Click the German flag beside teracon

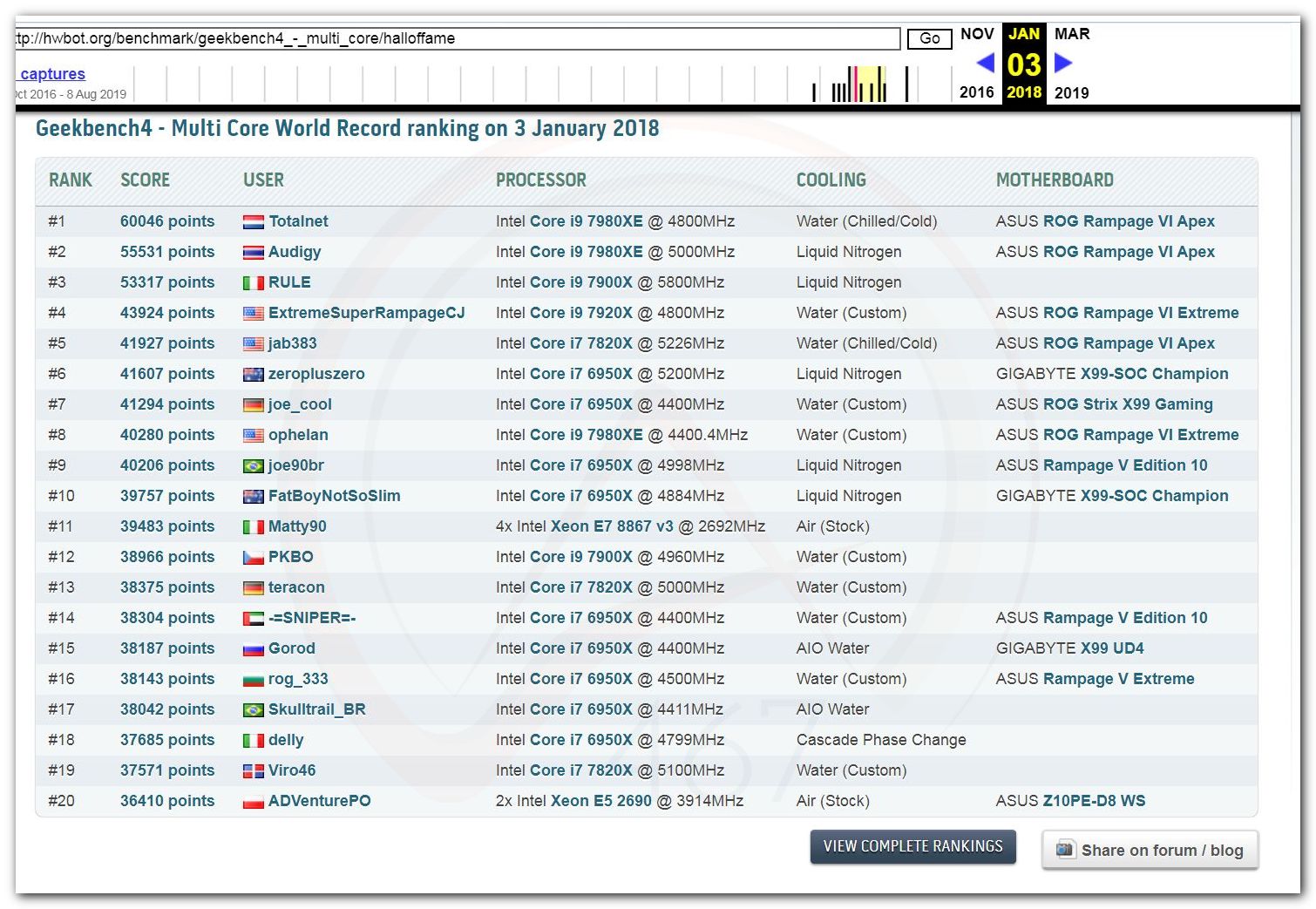click(x=253, y=588)
